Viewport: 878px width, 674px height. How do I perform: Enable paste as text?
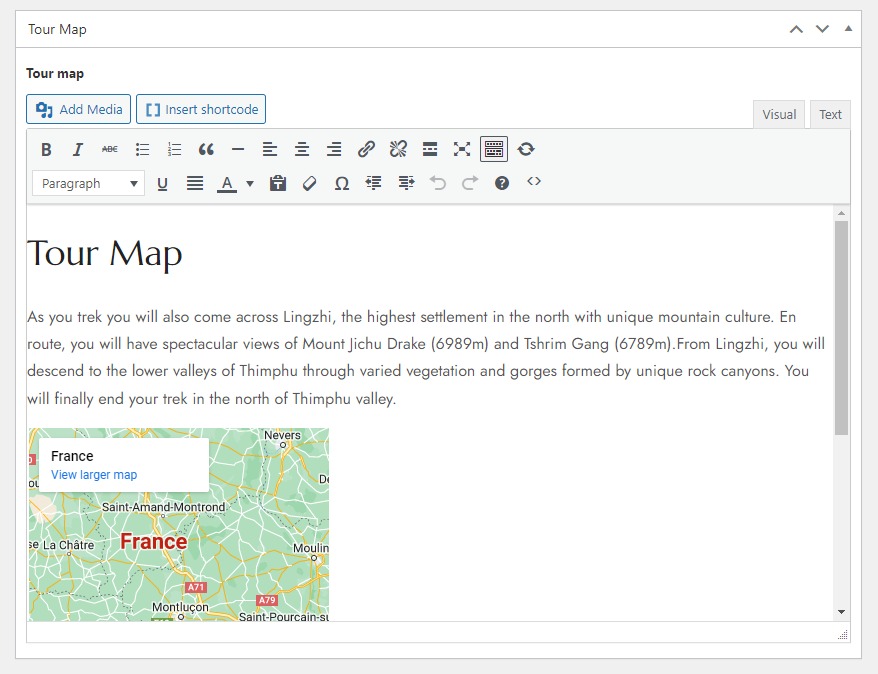click(x=278, y=184)
